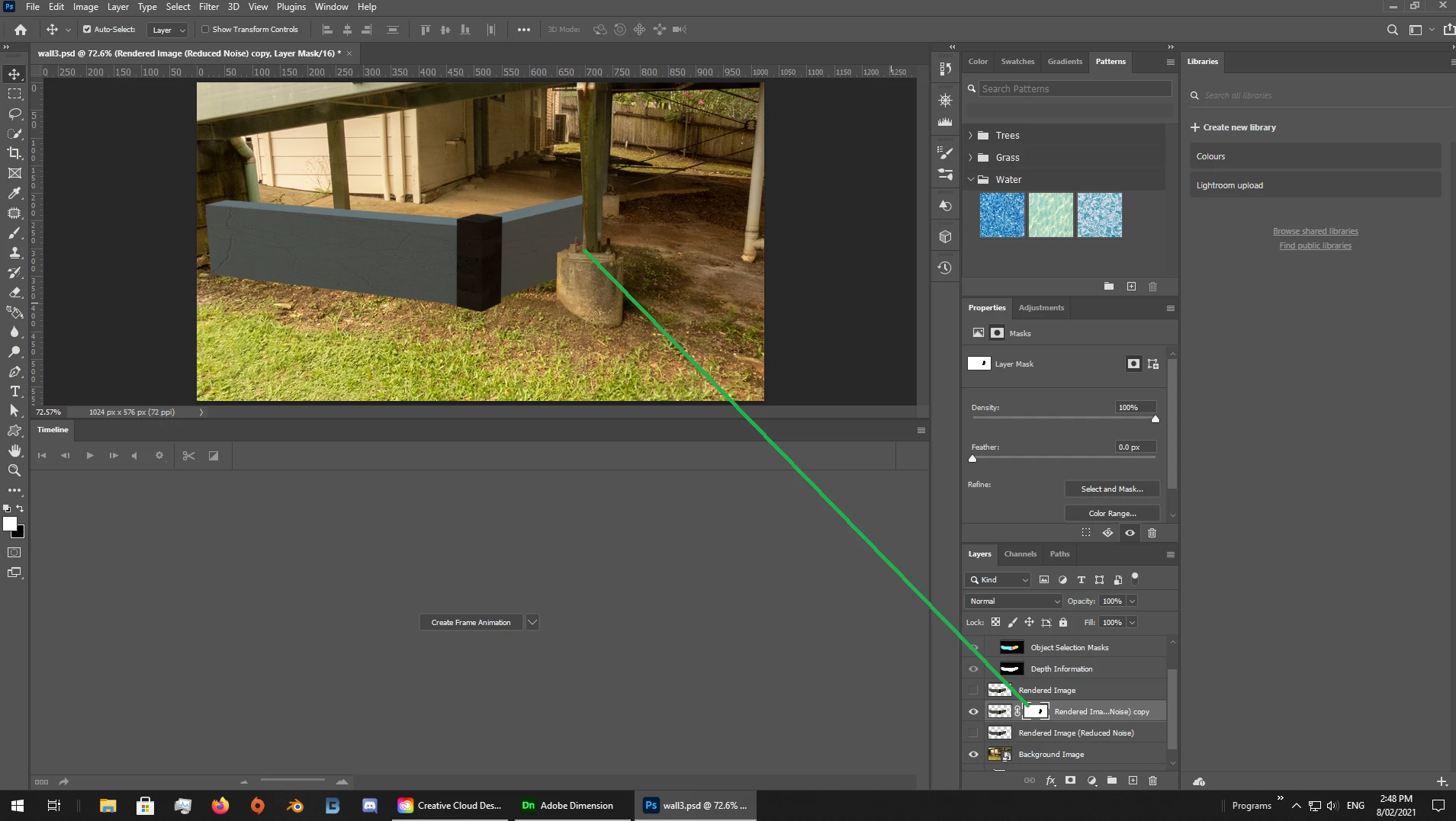Click the Color Range button

1112,513
